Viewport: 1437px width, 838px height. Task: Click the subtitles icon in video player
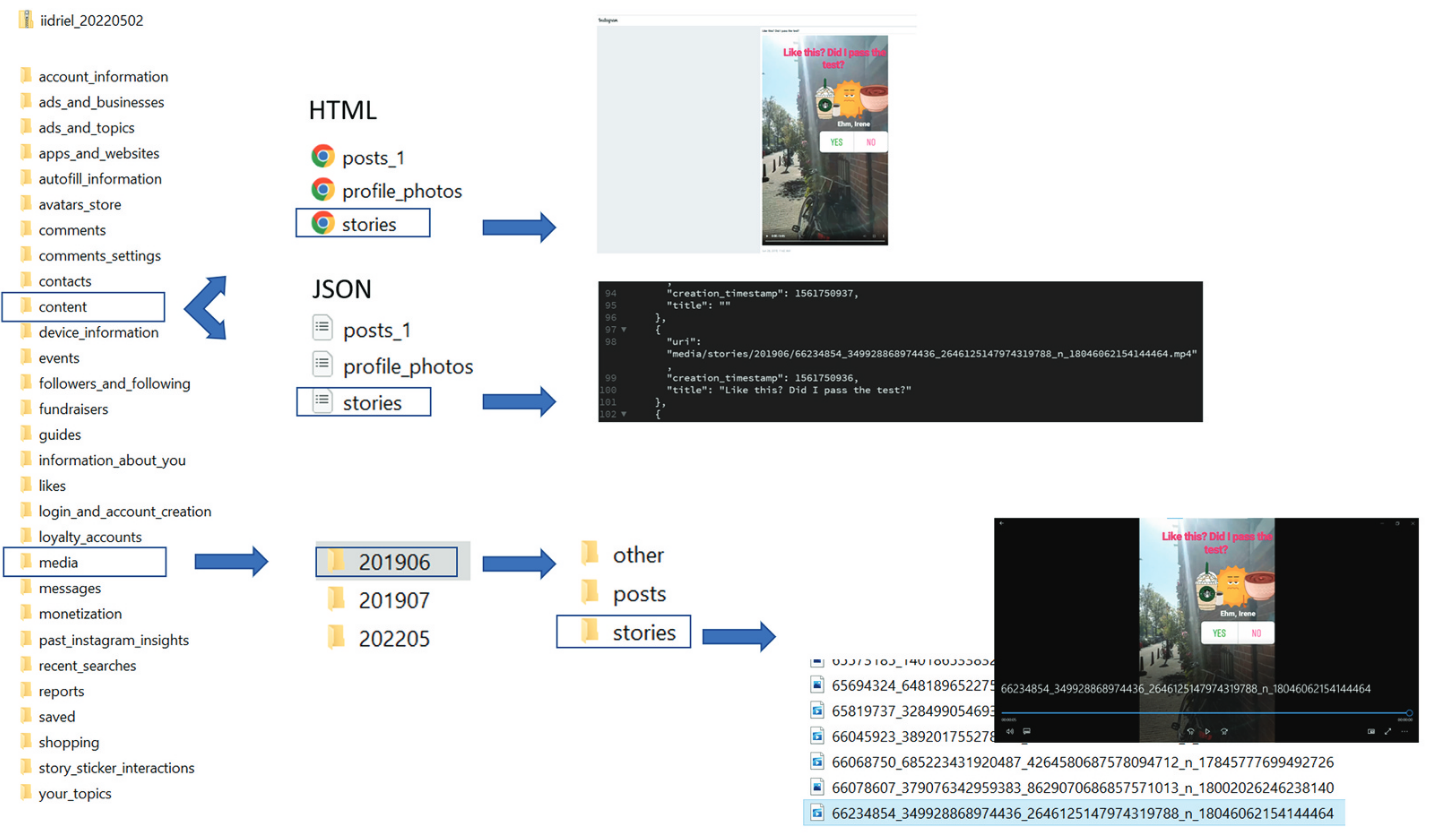pos(1026,731)
